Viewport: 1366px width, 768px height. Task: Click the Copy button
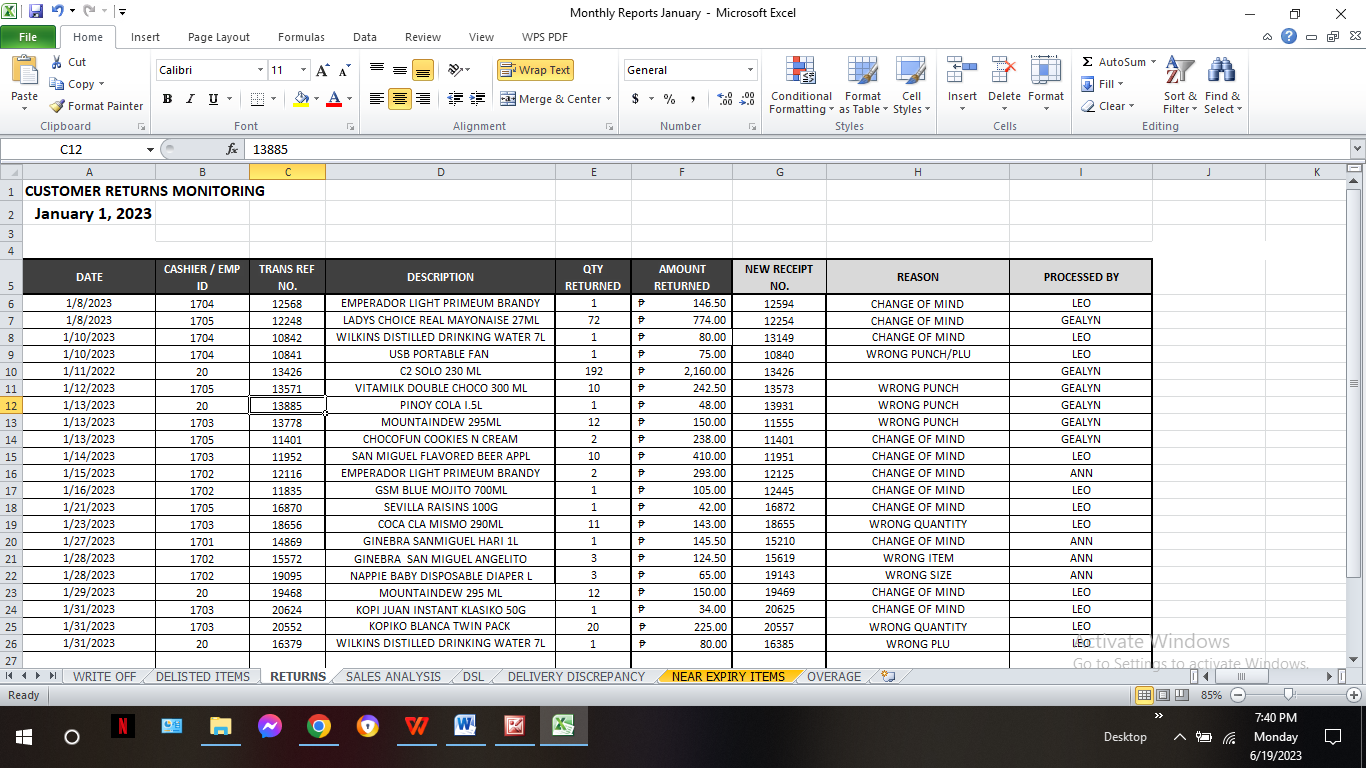(77, 84)
